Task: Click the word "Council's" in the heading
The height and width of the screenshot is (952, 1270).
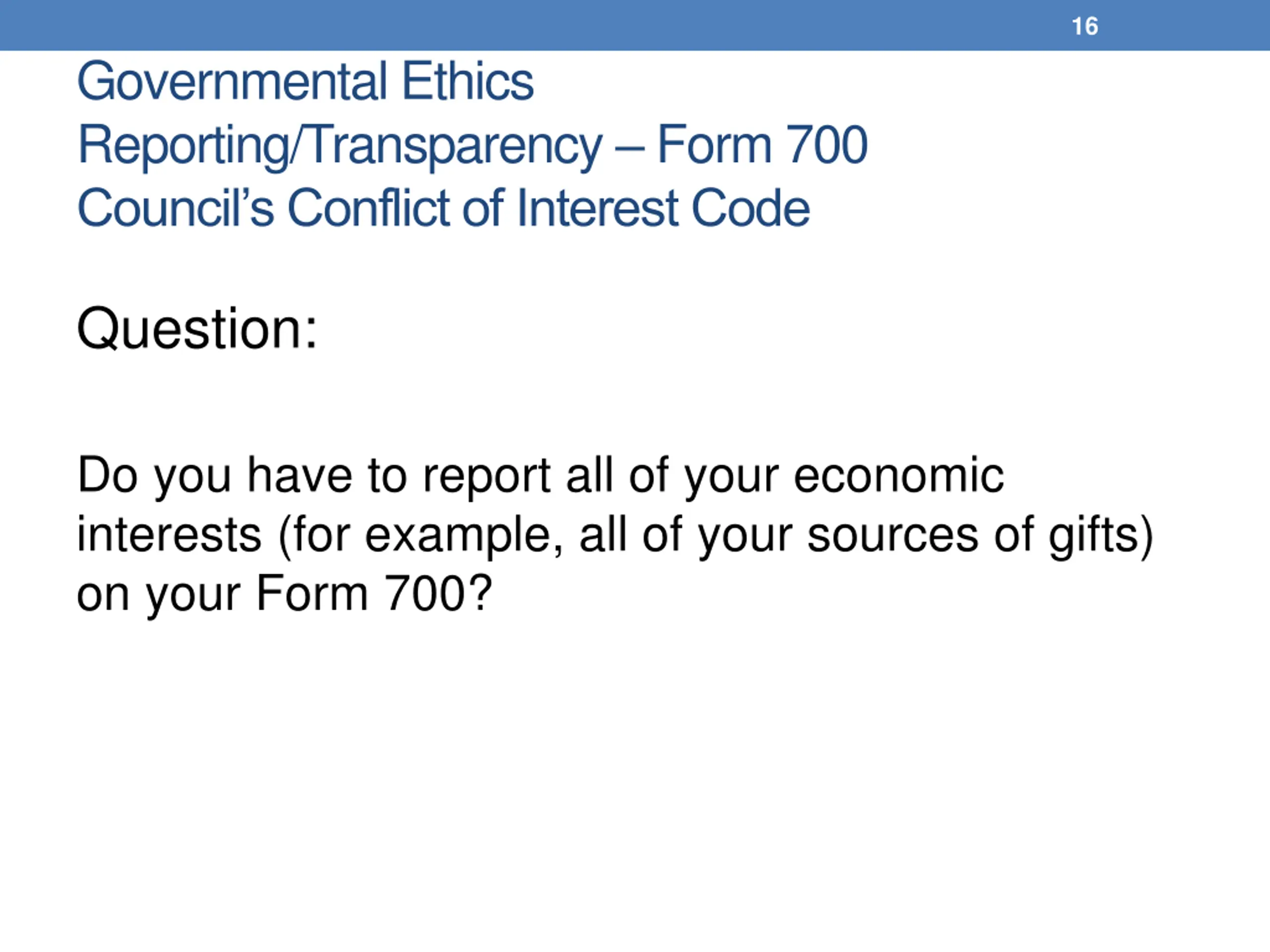Action: pyautogui.click(x=176, y=208)
